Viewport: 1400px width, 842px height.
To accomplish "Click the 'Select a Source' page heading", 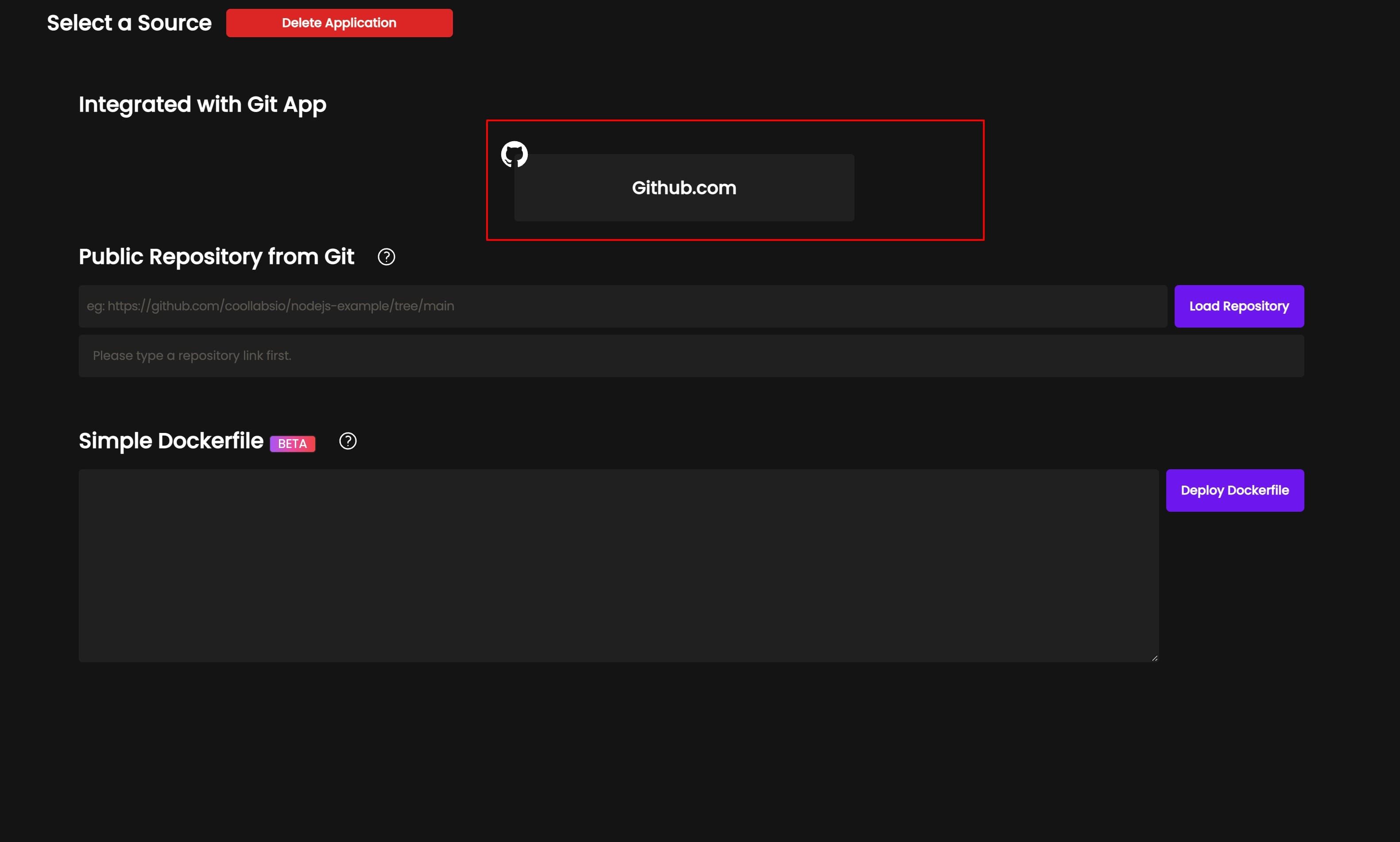I will pos(128,22).
